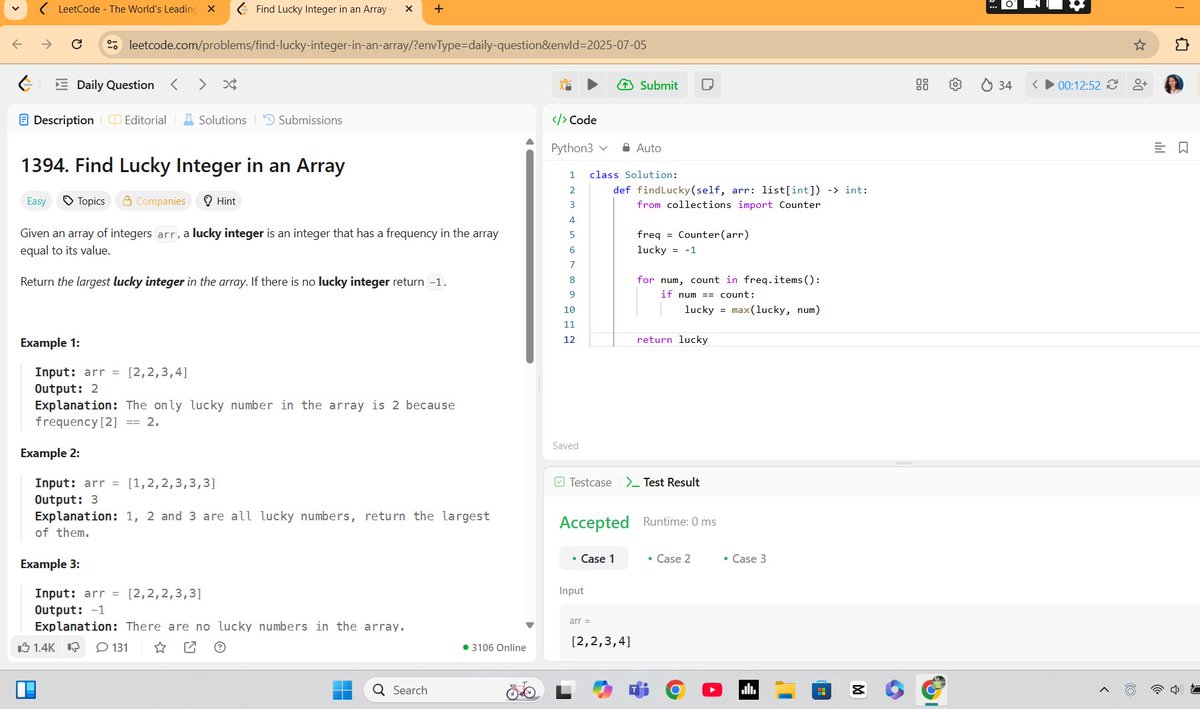1200x709 pixels.
Task: Click the problem list icon beside Daily Question
Action: click(x=61, y=84)
